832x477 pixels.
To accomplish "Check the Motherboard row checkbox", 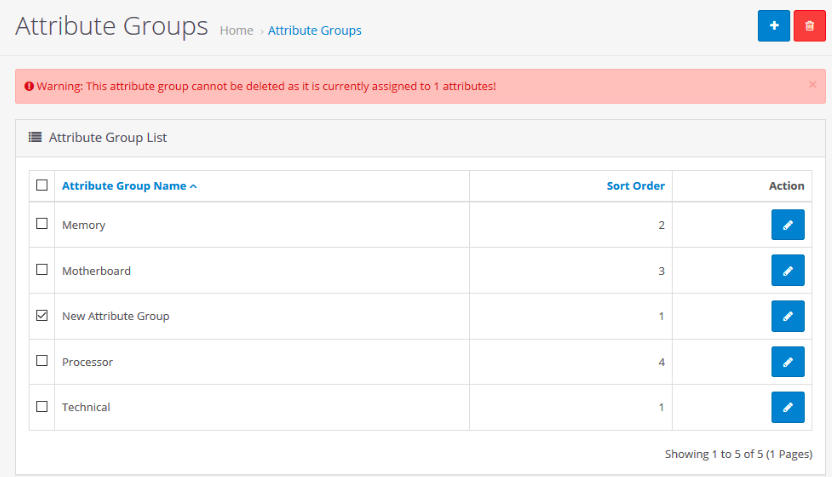I will [42, 270].
